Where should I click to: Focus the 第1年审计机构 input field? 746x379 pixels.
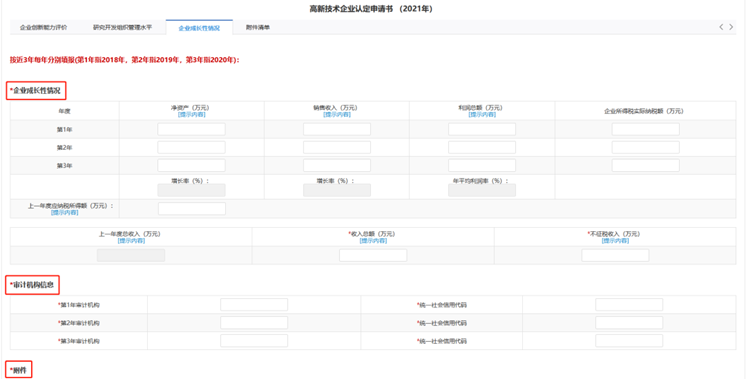[x=254, y=305]
